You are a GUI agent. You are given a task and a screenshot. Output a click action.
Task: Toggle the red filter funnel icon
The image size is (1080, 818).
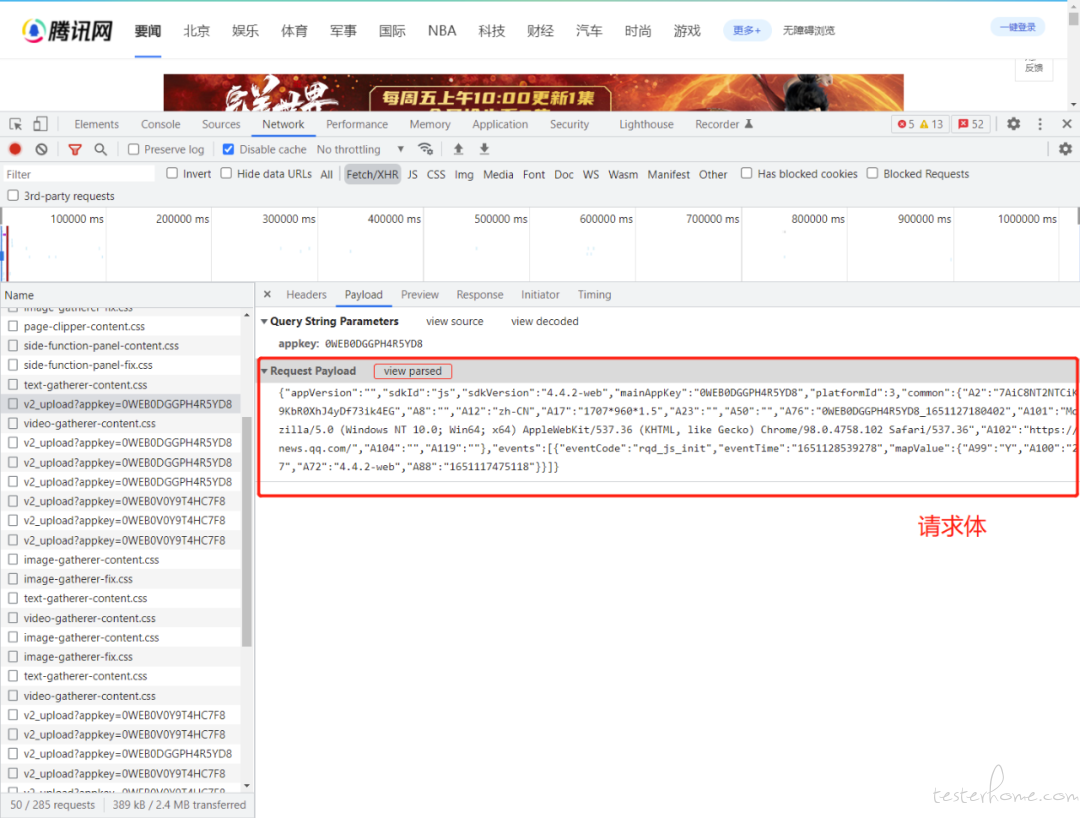click(75, 149)
